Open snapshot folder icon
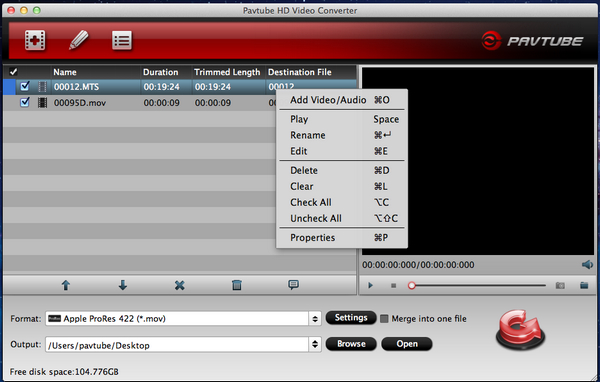The height and width of the screenshot is (382, 600). coord(584,286)
